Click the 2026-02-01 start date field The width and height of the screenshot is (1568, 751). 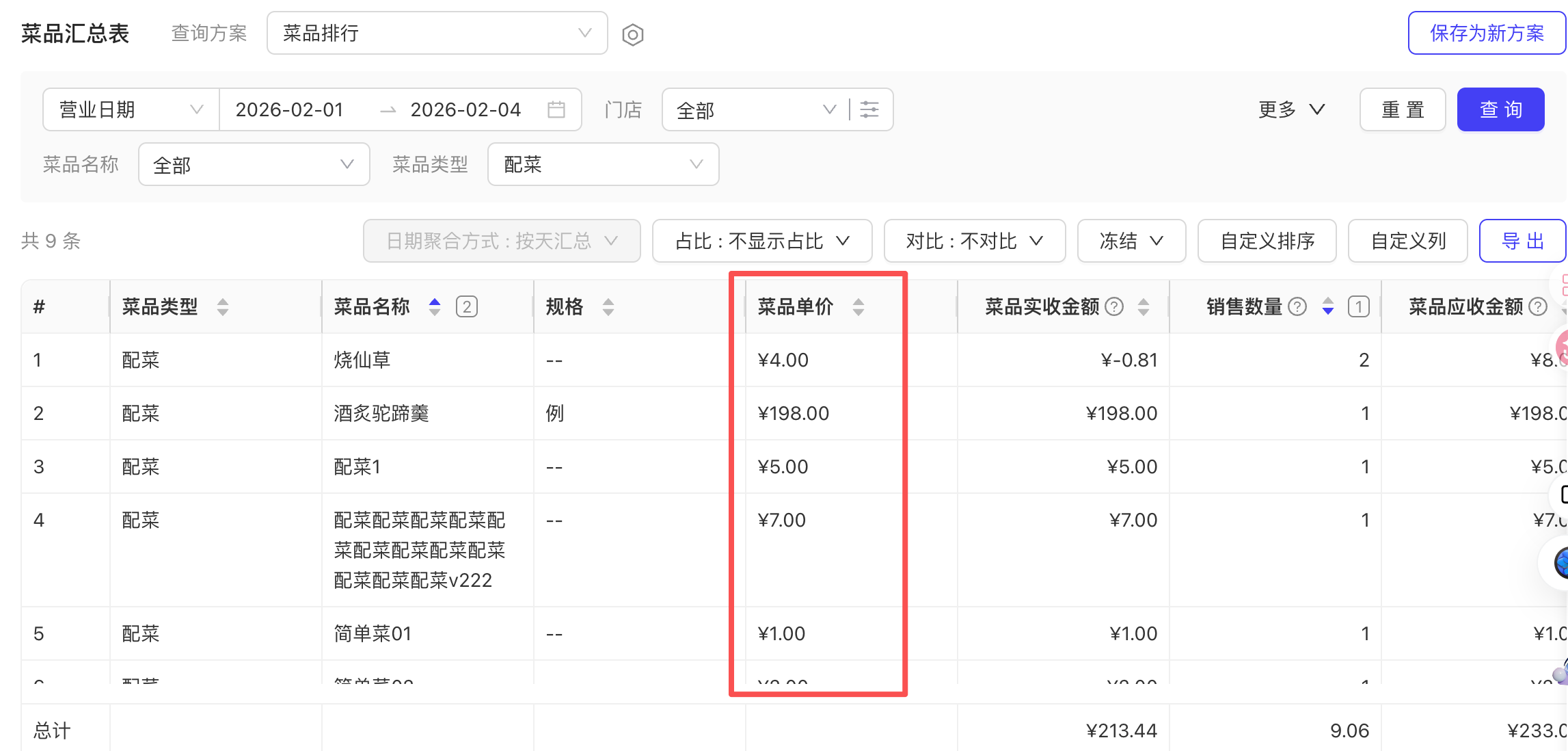click(x=290, y=109)
